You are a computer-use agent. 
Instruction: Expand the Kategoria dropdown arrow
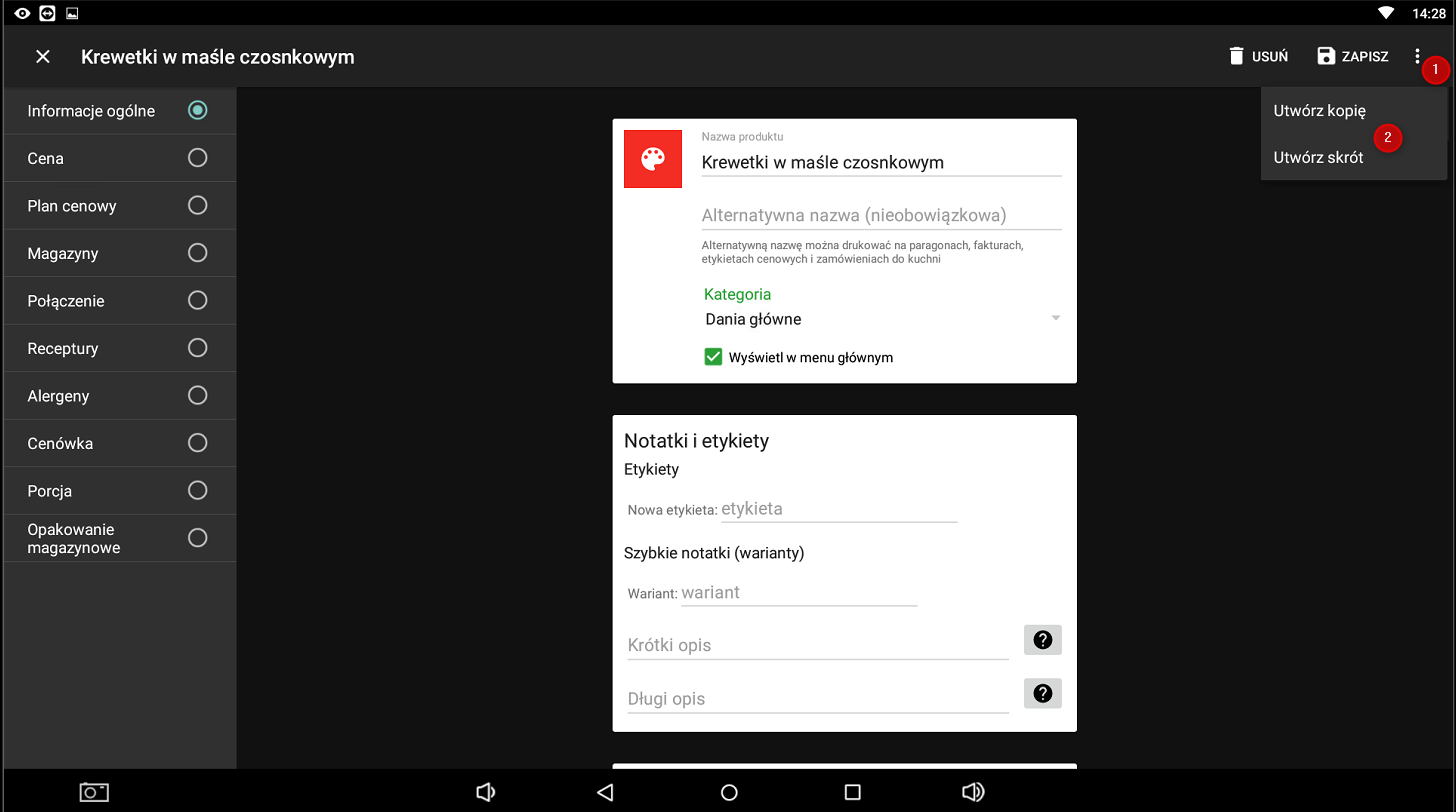point(1055,319)
